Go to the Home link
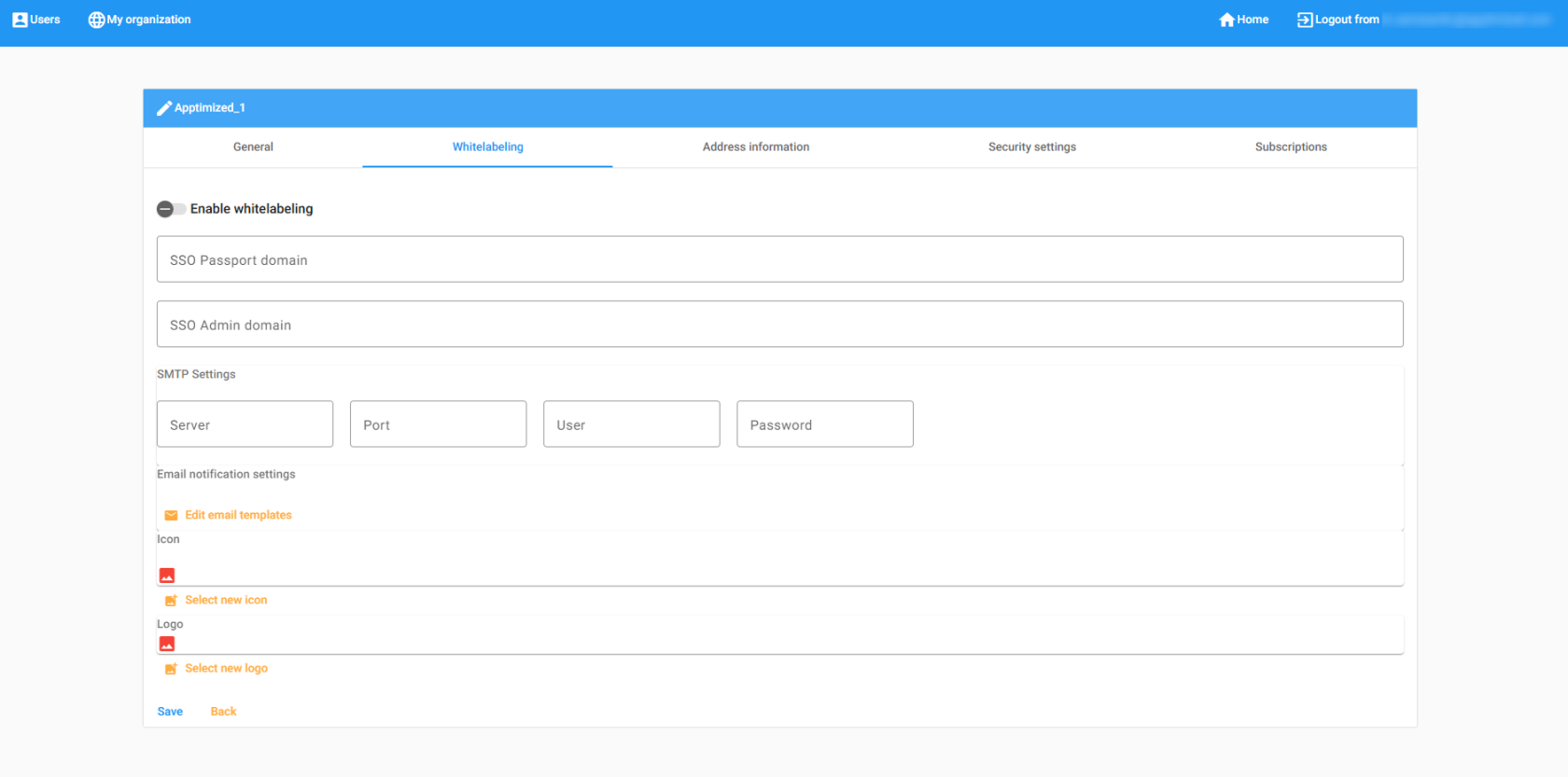 tap(1243, 20)
